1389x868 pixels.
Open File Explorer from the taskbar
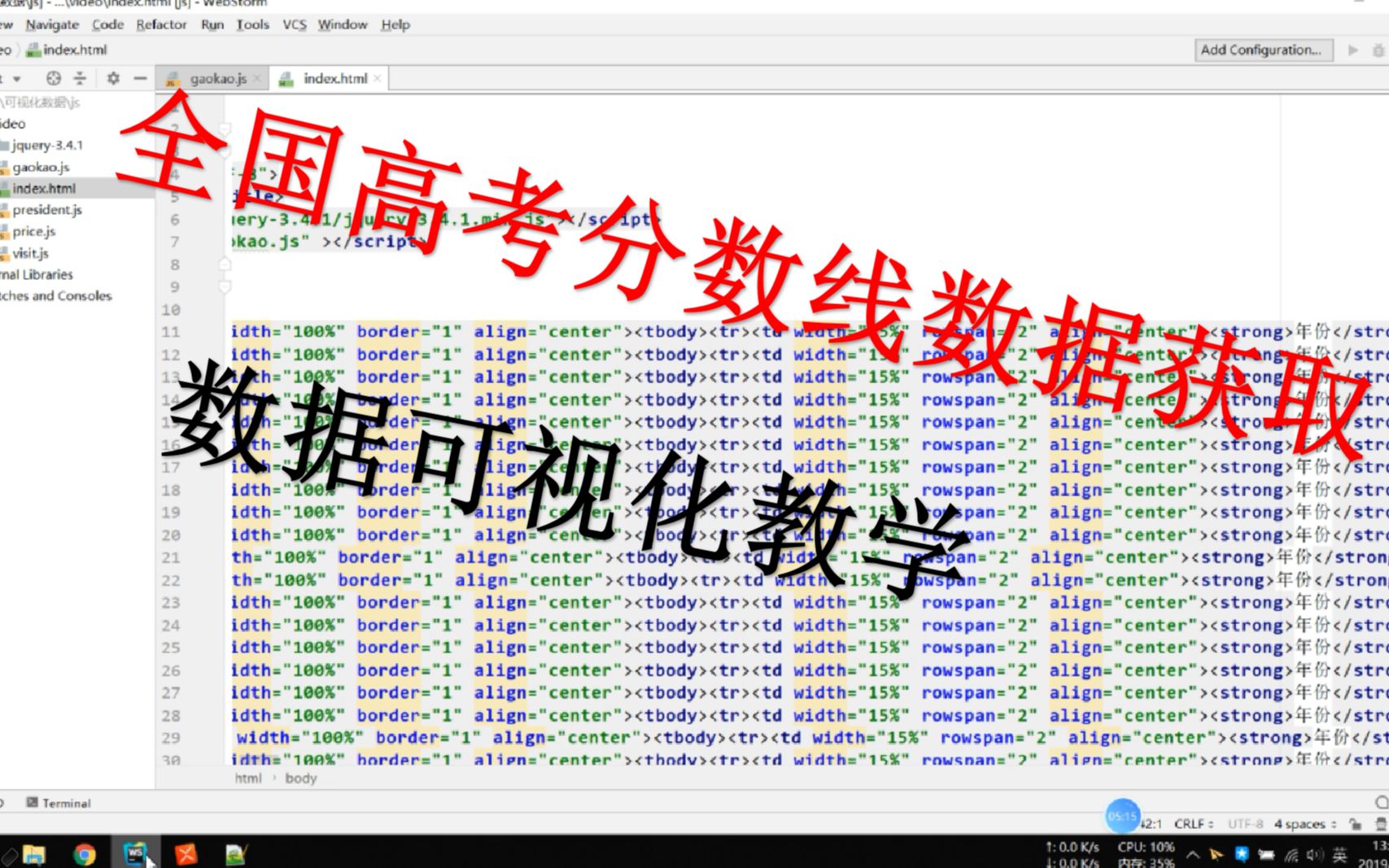34,854
